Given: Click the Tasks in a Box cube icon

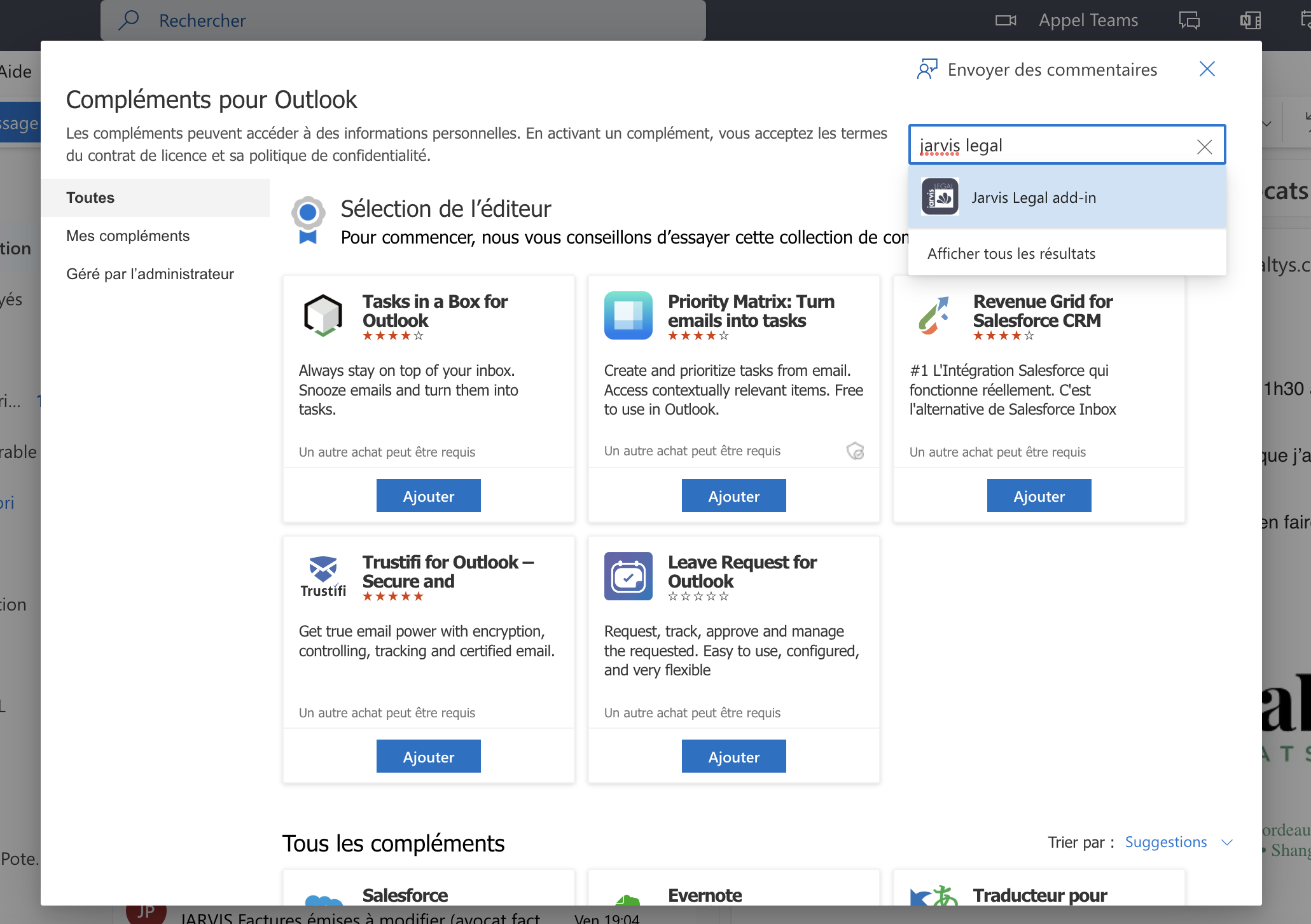Looking at the screenshot, I should coord(323,315).
